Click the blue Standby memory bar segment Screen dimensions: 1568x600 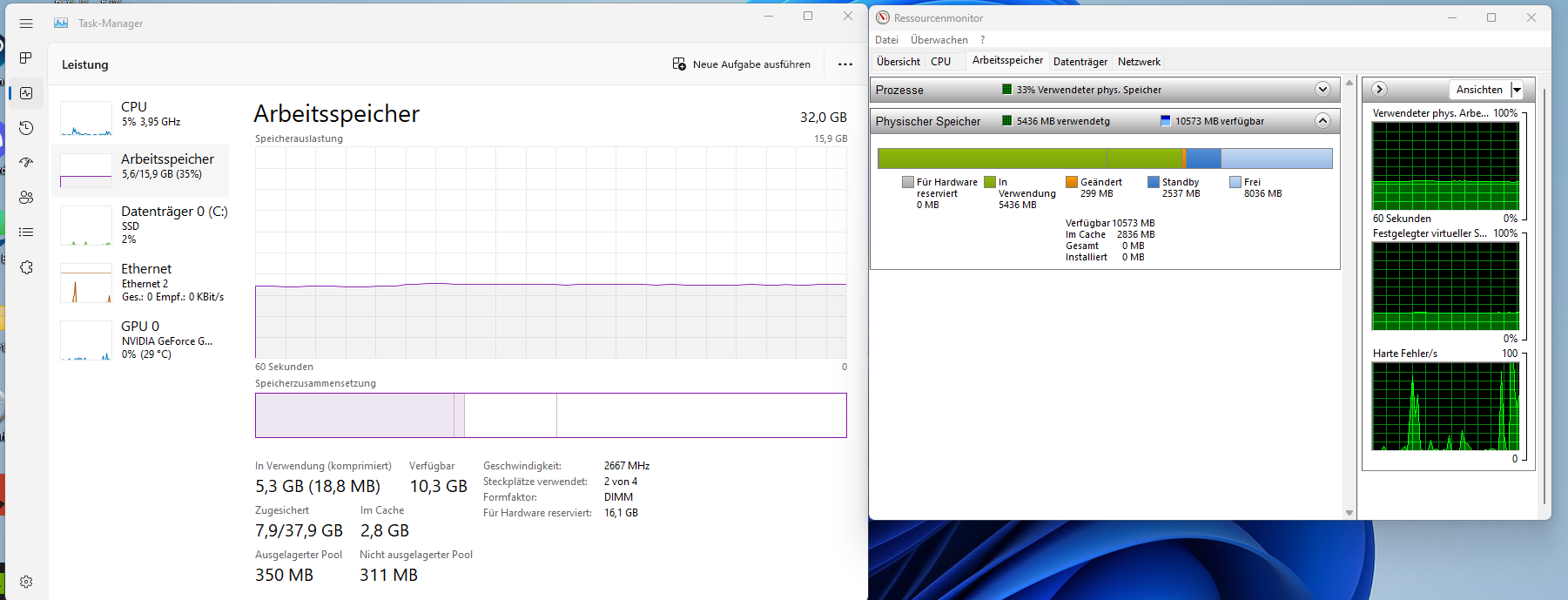1203,158
